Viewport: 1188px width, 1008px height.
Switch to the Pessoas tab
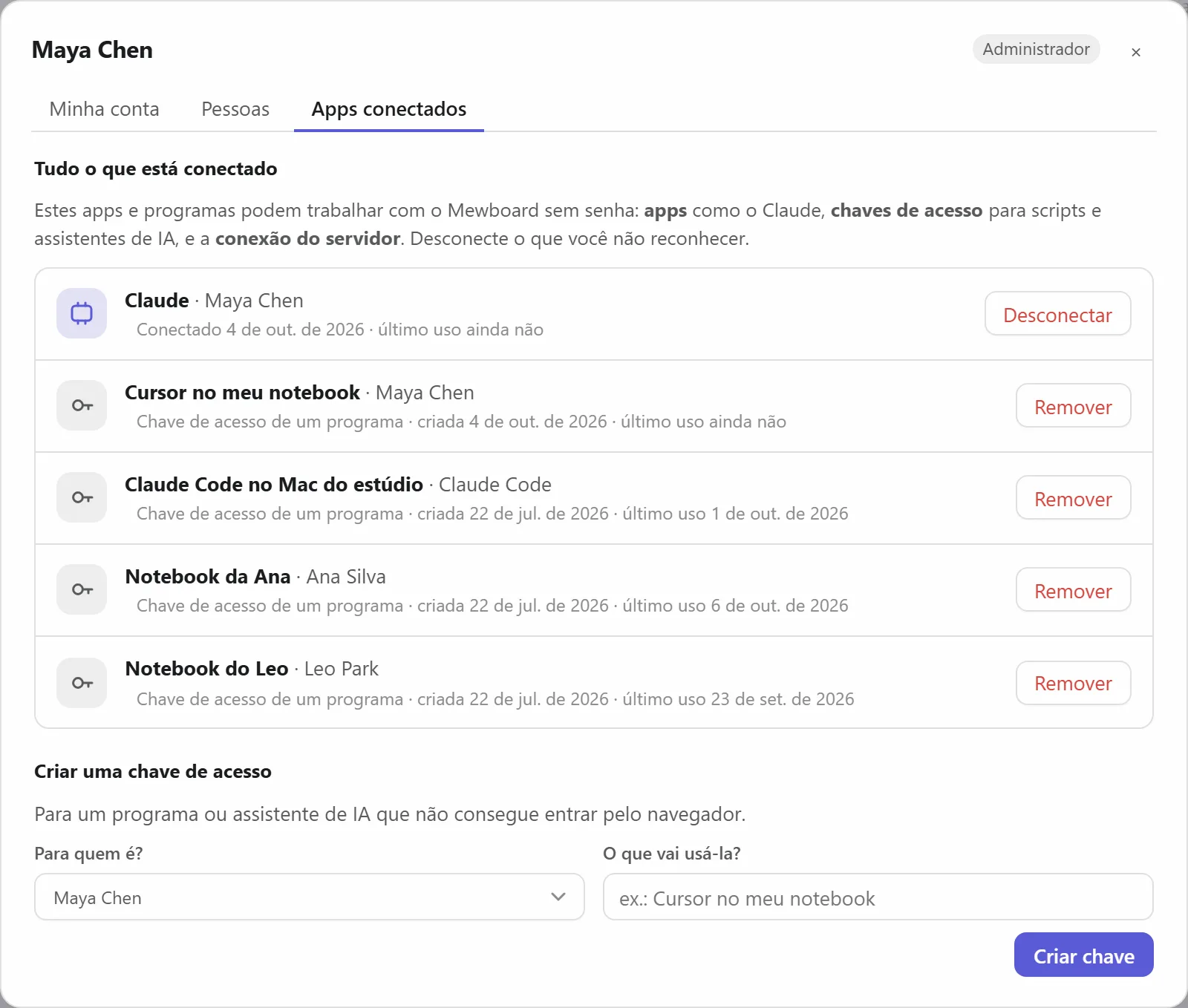pyautogui.click(x=235, y=109)
